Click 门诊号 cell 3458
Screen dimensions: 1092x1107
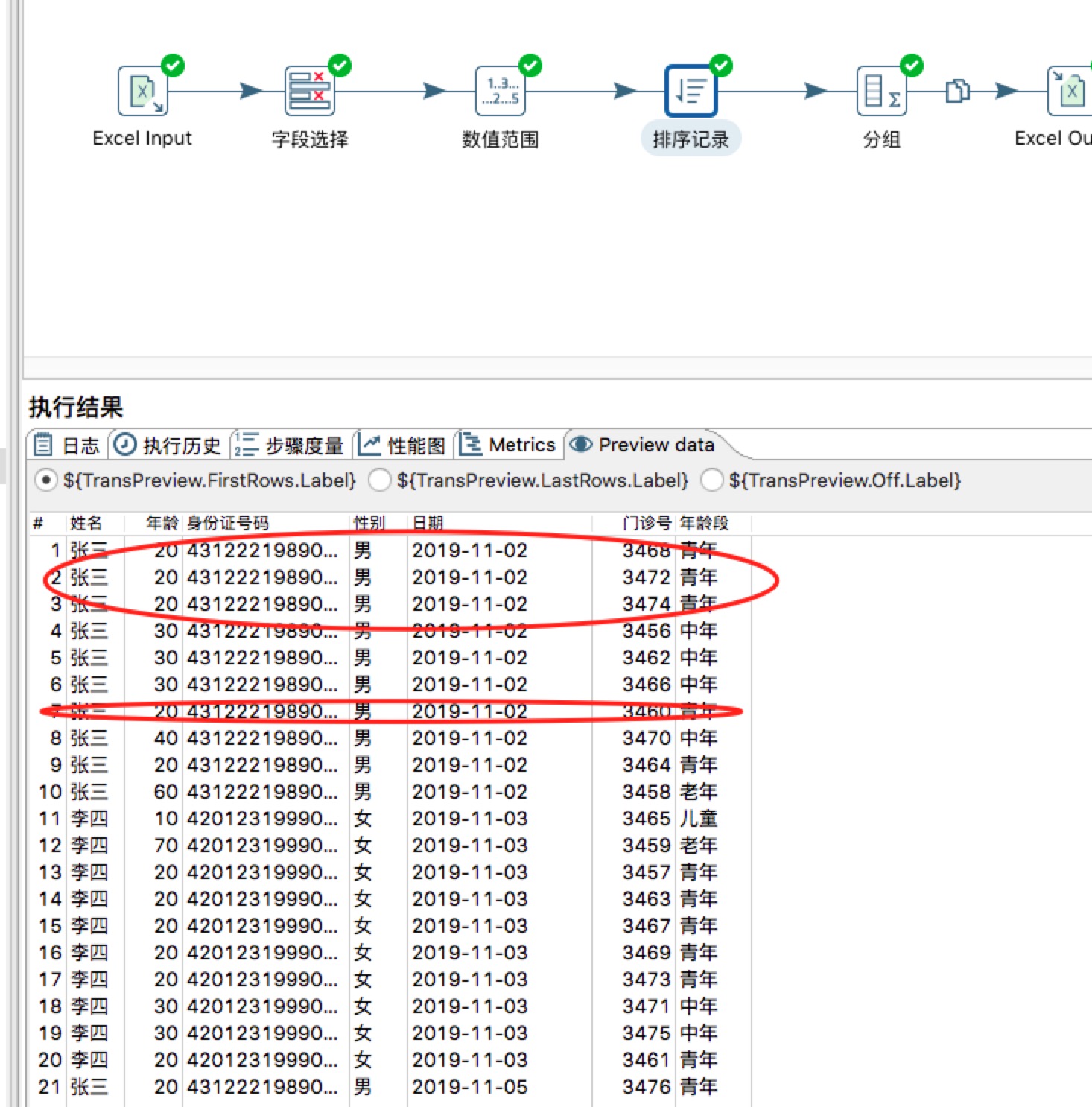pyautogui.click(x=647, y=792)
